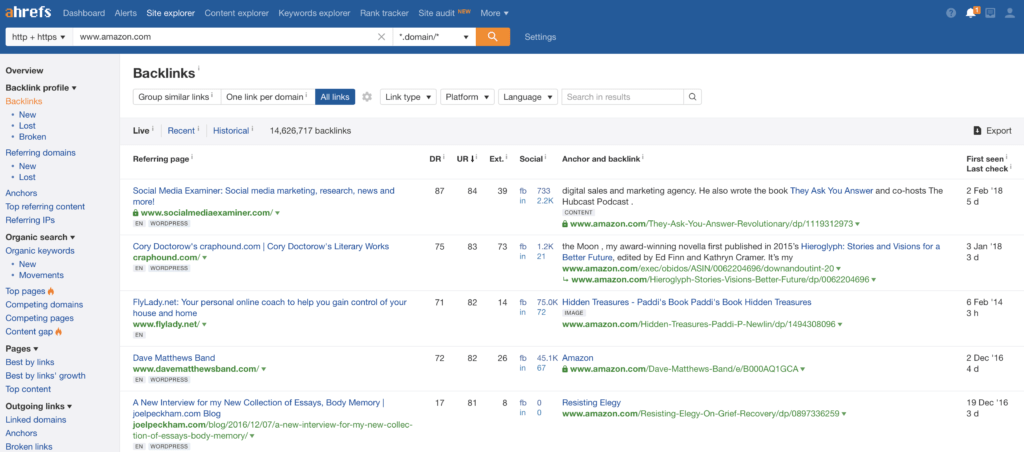The image size is (1024, 452).
Task: Open Referring IPs in sidebar
Action: point(30,221)
